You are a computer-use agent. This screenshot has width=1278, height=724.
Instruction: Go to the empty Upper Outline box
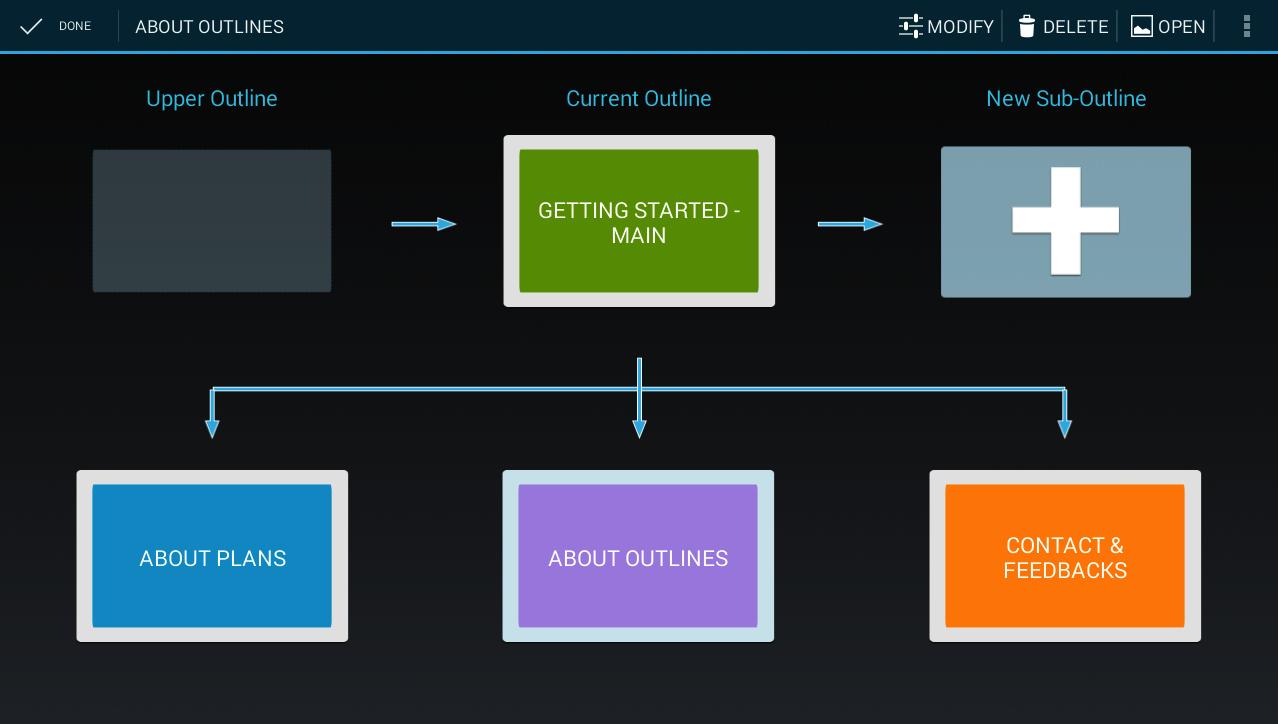212,221
